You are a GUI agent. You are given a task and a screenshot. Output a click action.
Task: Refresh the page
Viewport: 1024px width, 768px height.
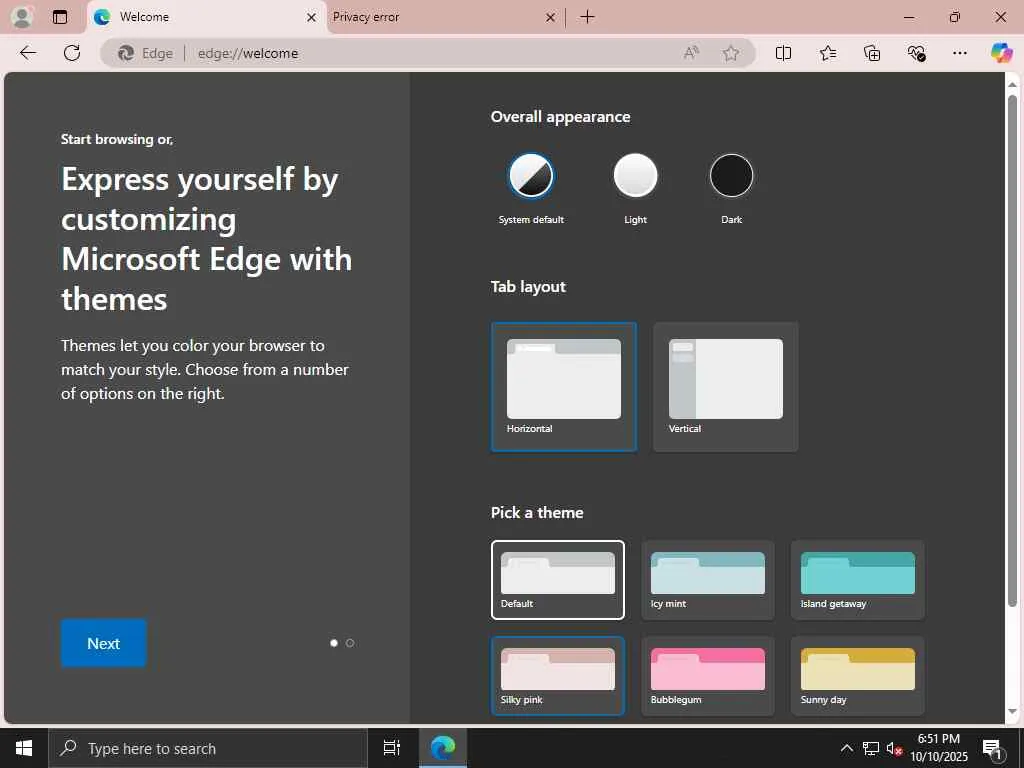72,53
